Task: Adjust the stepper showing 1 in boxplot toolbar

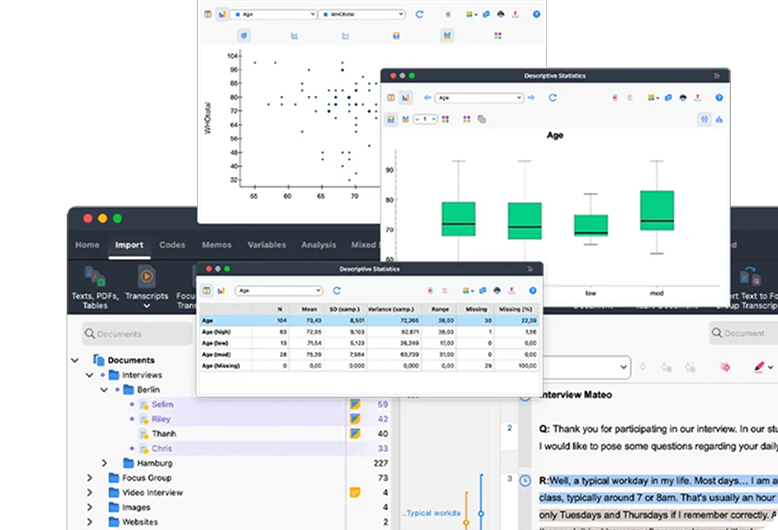Action: coord(425,119)
